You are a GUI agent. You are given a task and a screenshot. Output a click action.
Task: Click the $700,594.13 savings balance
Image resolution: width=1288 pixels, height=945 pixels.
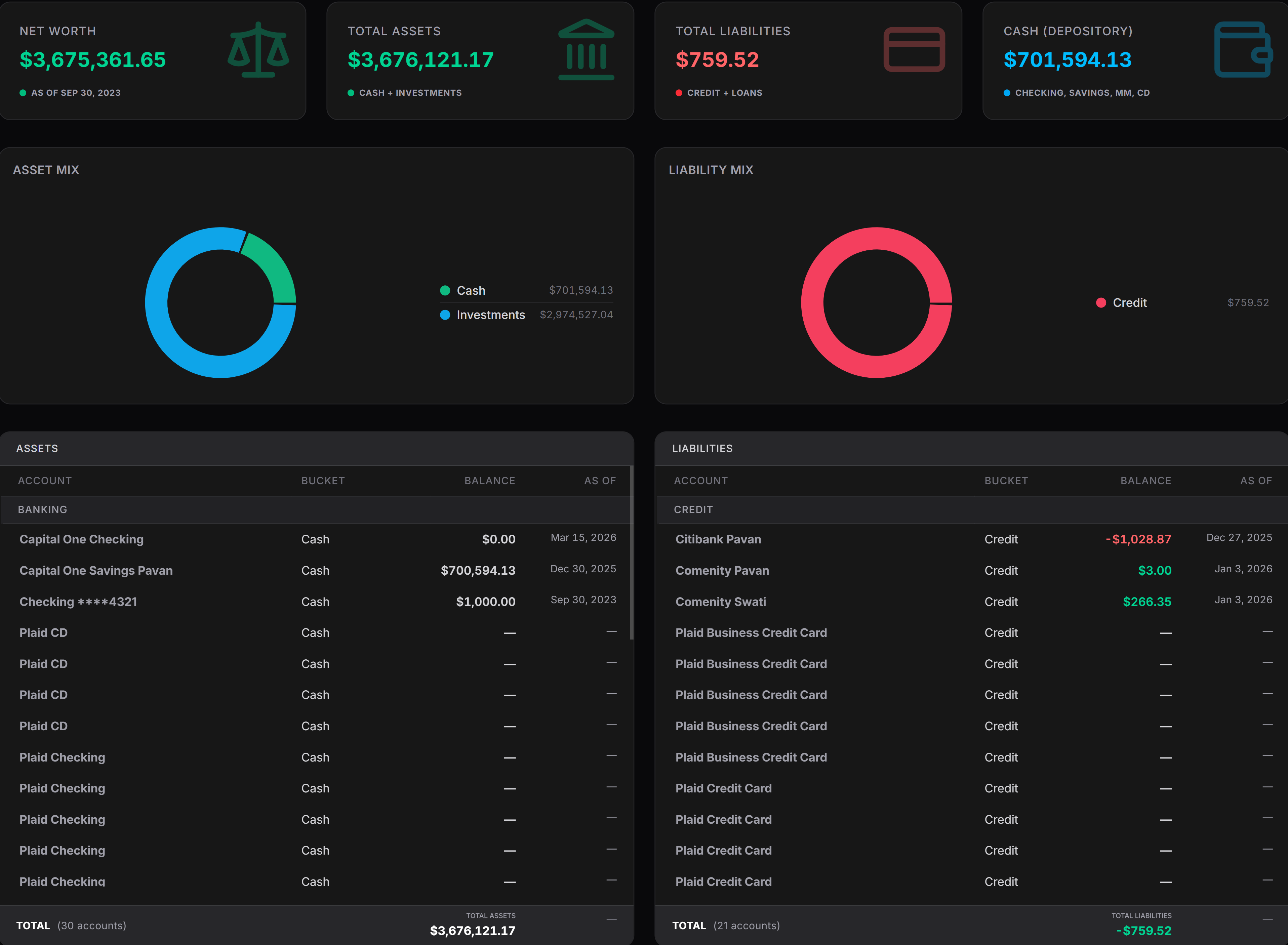478,570
